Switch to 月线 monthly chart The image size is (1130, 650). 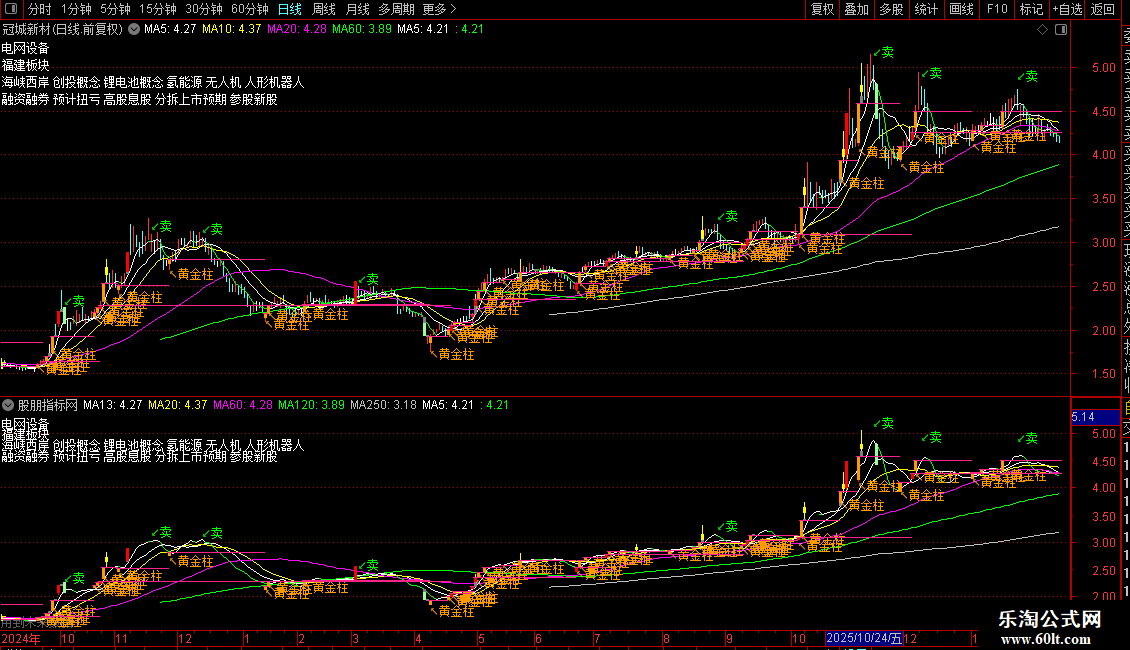point(357,9)
